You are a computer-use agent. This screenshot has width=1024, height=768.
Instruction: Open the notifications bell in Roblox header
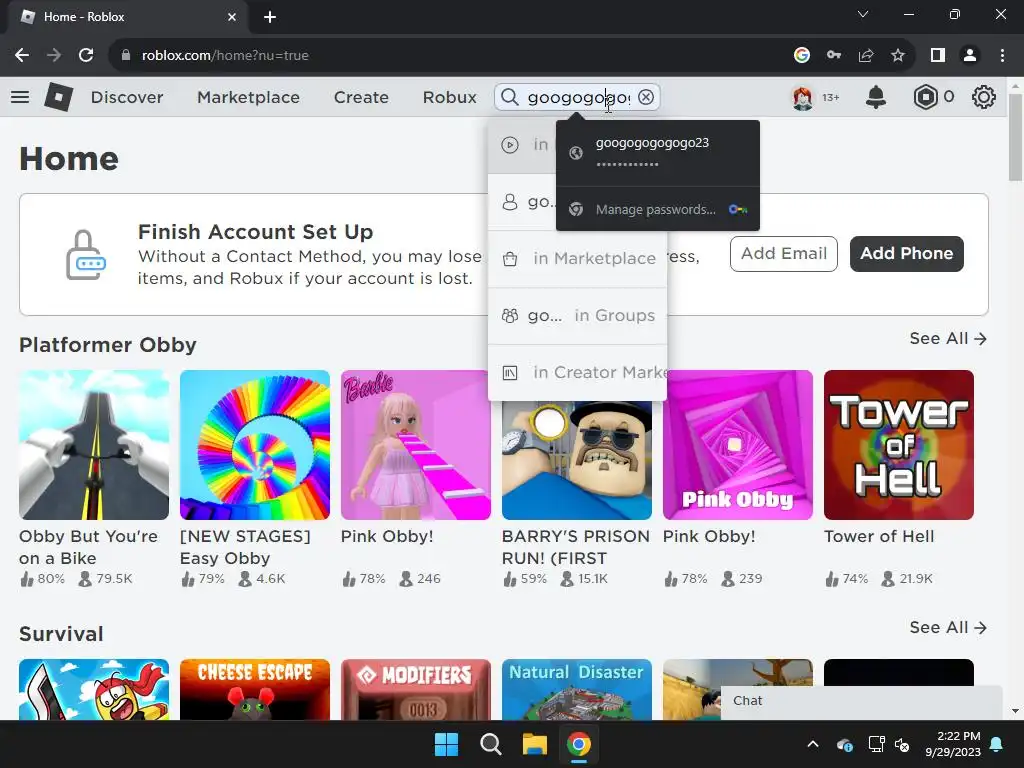876,97
